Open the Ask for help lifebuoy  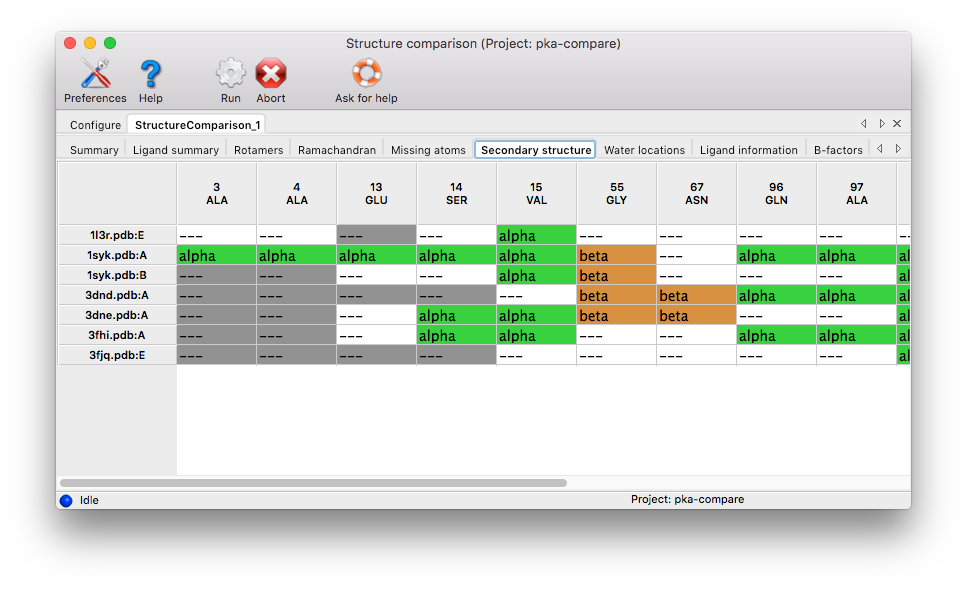pos(366,75)
